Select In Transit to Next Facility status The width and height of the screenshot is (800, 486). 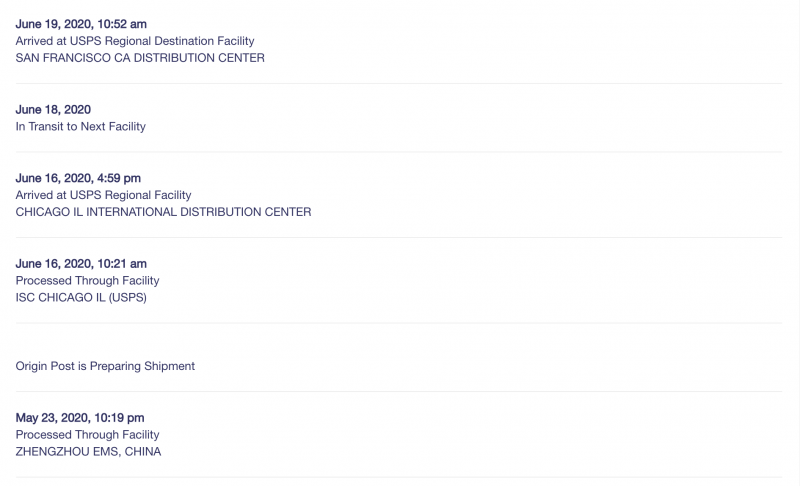click(x=81, y=127)
